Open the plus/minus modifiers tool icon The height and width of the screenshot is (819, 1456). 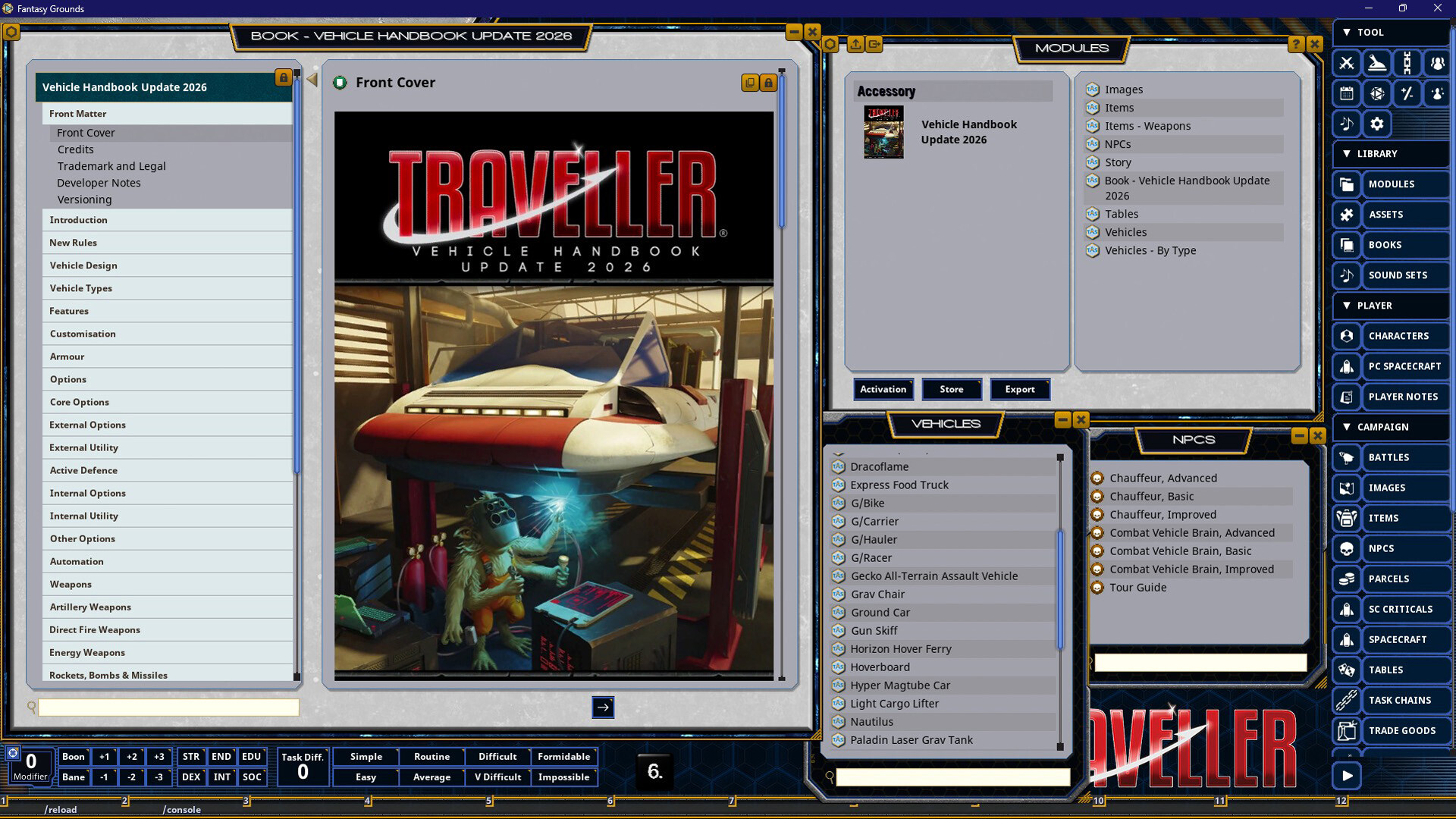1407,93
